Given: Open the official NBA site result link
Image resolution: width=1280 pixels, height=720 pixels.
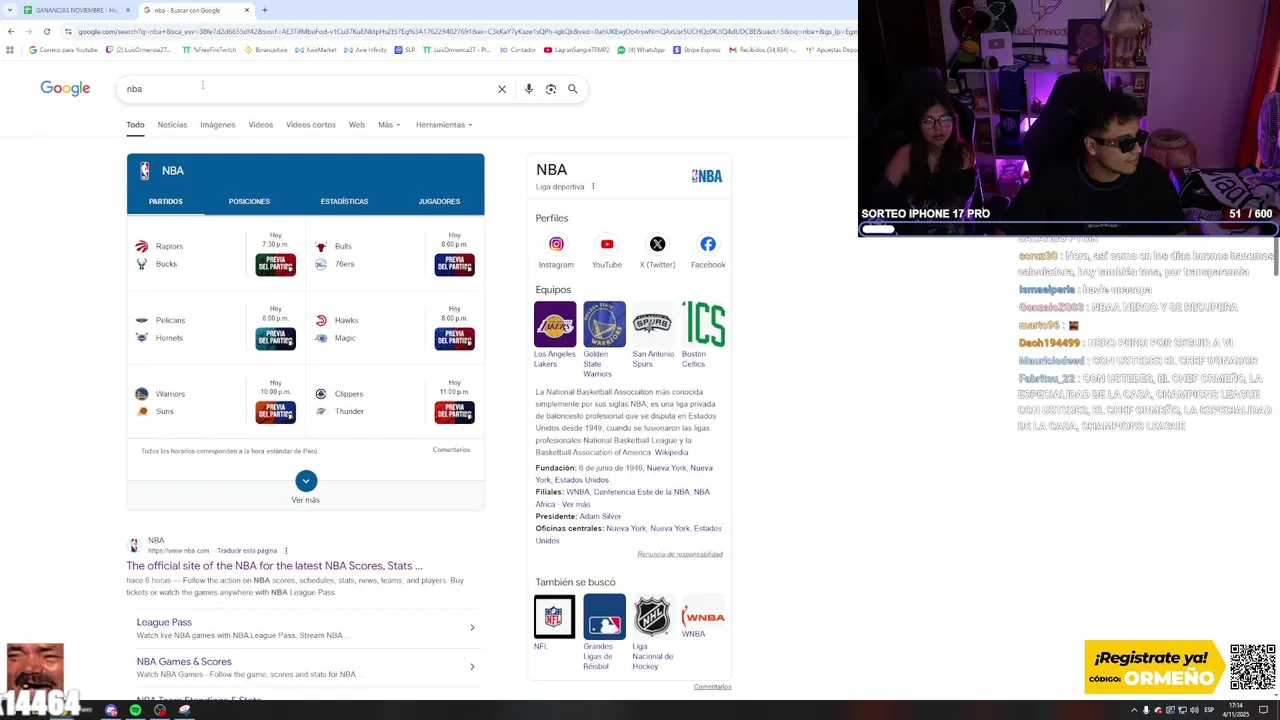Looking at the screenshot, I should pyautogui.click(x=275, y=566).
